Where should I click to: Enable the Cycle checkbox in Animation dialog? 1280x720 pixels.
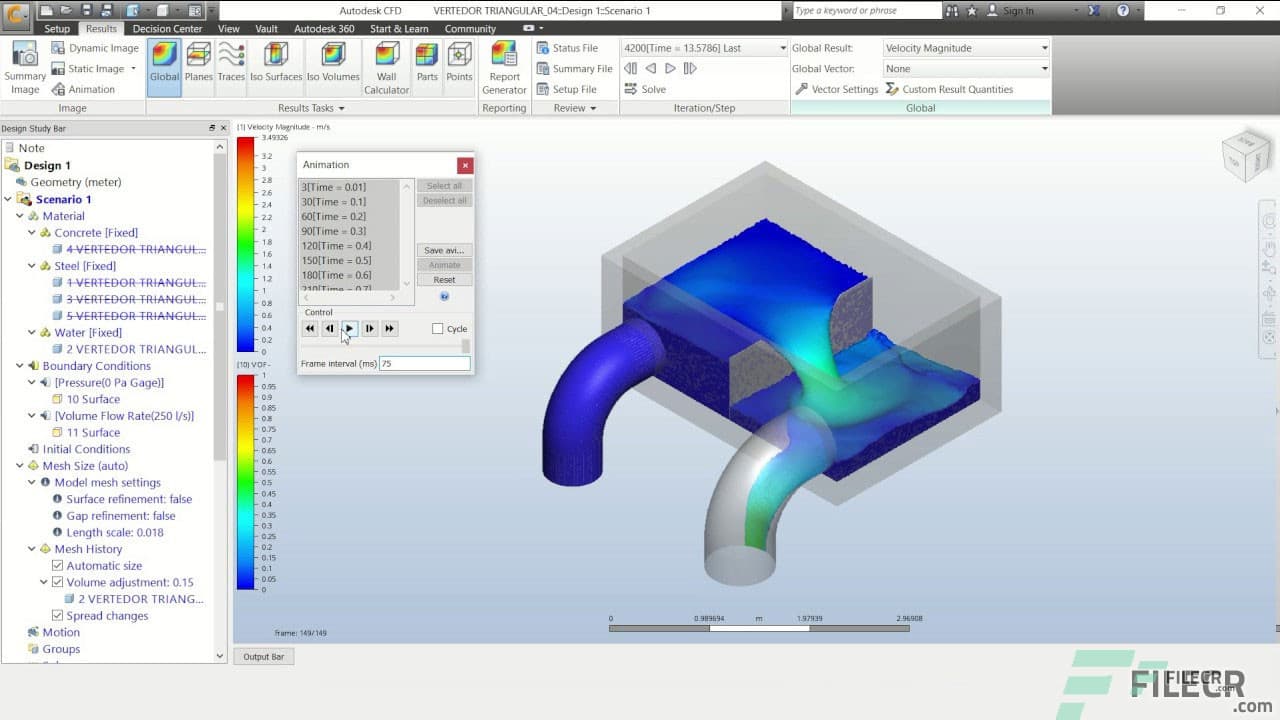click(x=436, y=328)
